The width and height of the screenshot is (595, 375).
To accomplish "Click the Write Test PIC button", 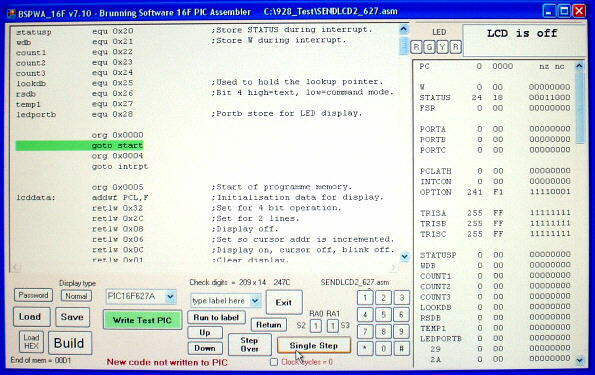I will [142, 320].
